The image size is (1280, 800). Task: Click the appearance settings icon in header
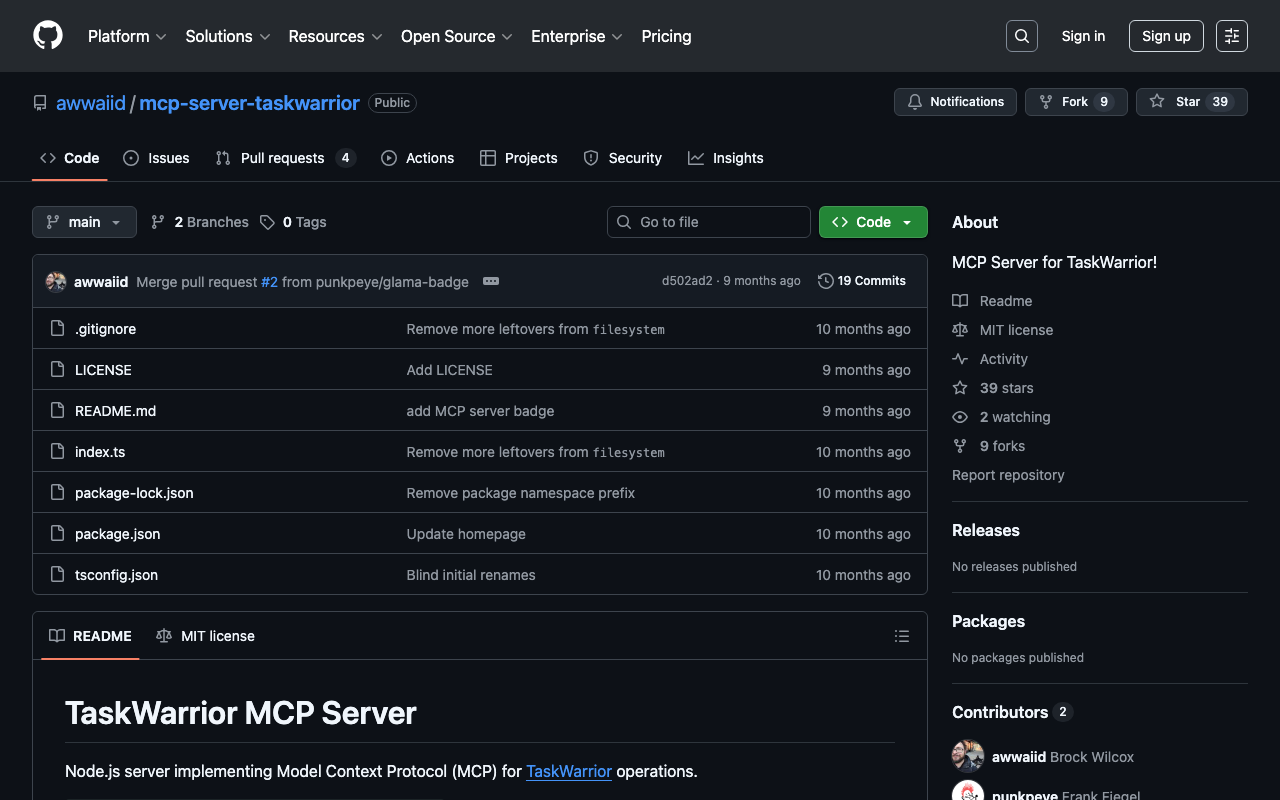pyautogui.click(x=1231, y=36)
